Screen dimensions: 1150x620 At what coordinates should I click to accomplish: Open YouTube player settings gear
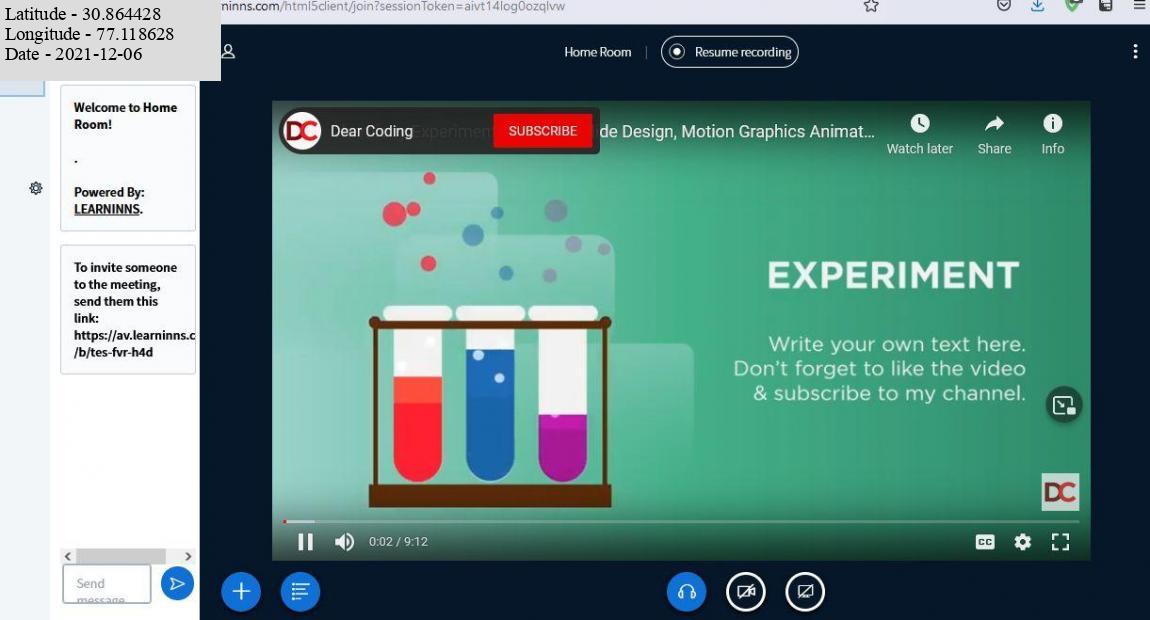(x=1022, y=541)
